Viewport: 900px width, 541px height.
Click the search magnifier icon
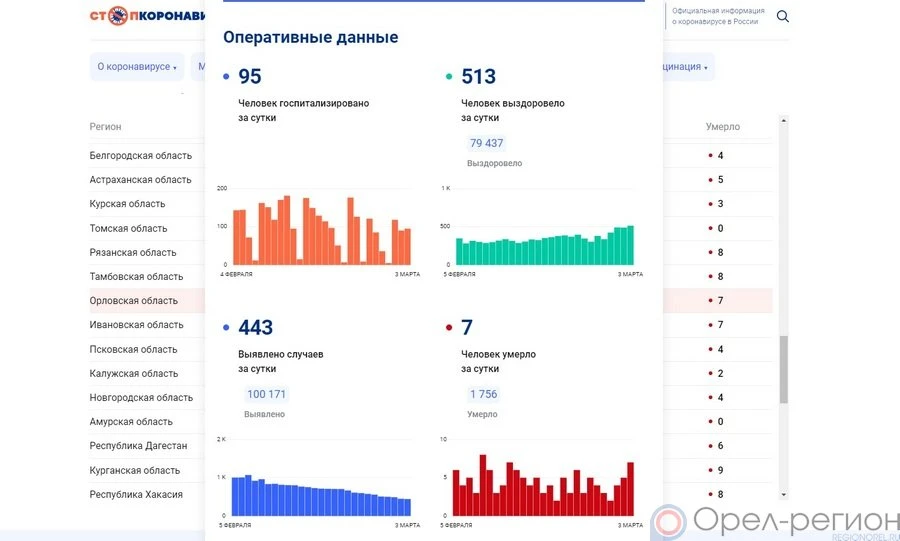coord(783,16)
